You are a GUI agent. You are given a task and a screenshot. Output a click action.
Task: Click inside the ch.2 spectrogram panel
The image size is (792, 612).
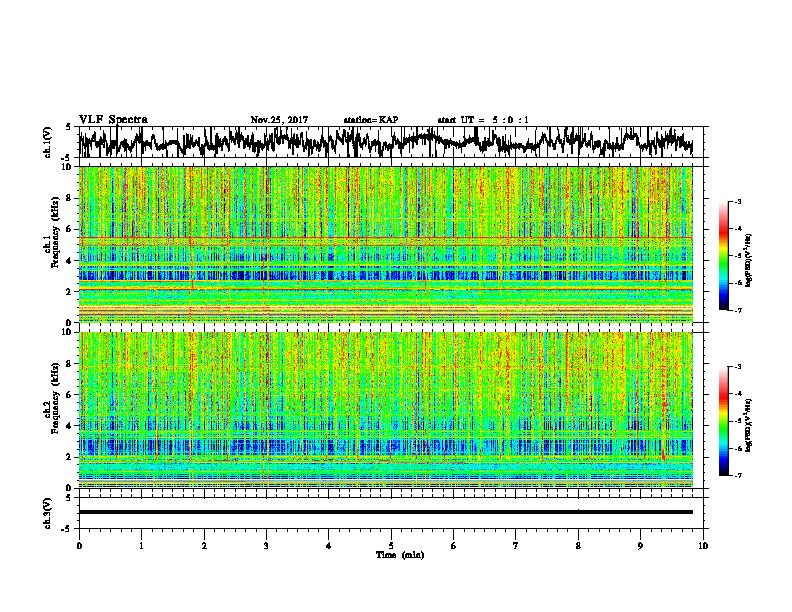[x=386, y=410]
